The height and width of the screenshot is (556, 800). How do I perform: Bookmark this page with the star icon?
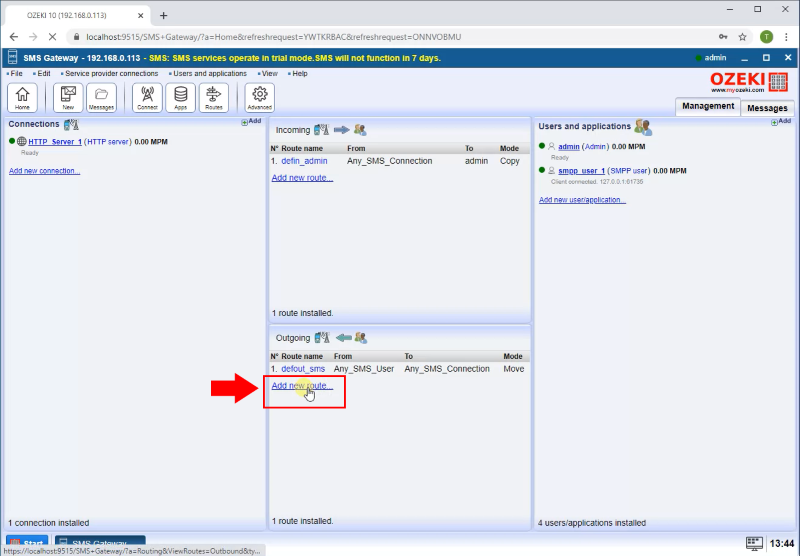pos(742,37)
